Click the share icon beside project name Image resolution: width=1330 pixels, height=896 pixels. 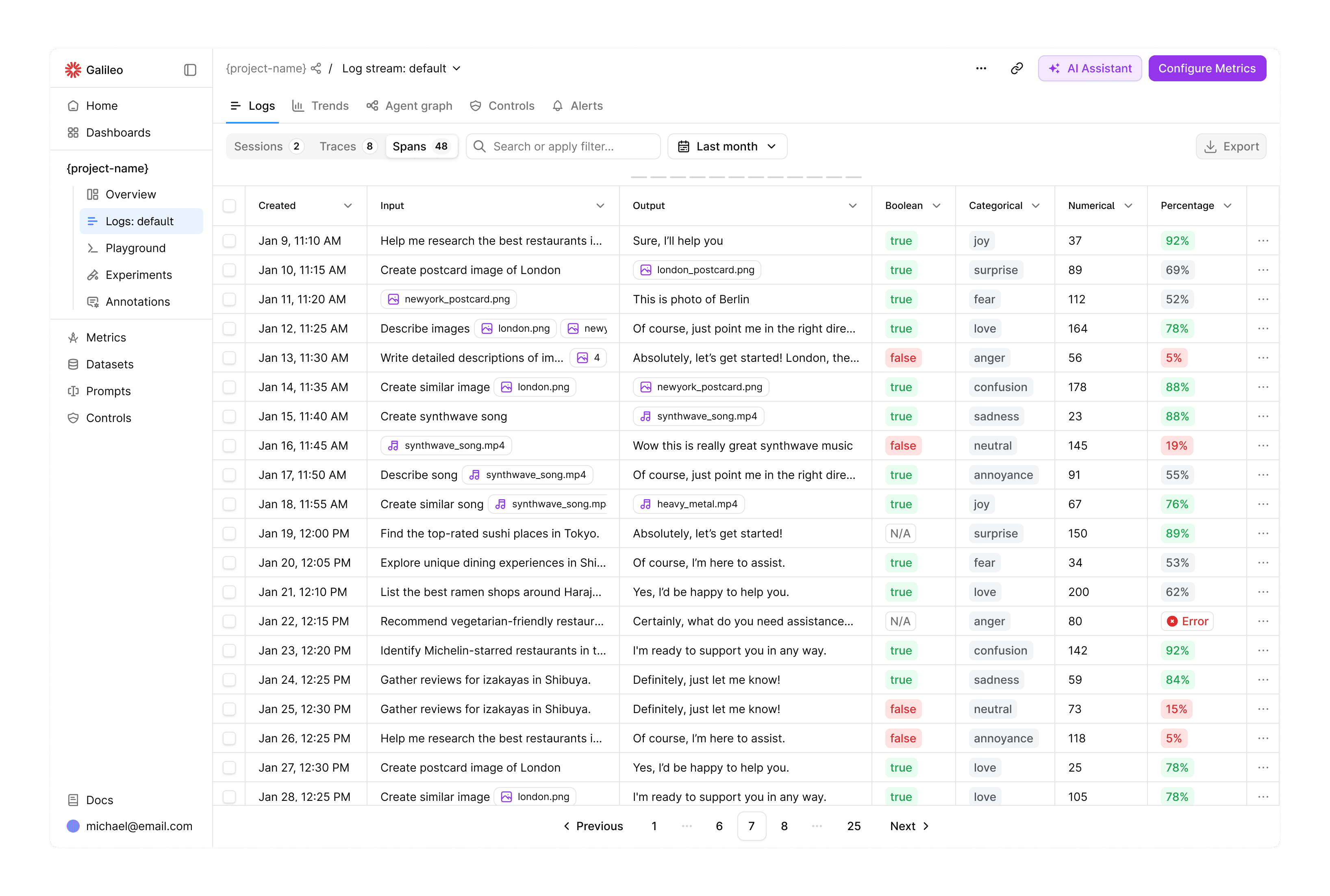[x=316, y=69]
